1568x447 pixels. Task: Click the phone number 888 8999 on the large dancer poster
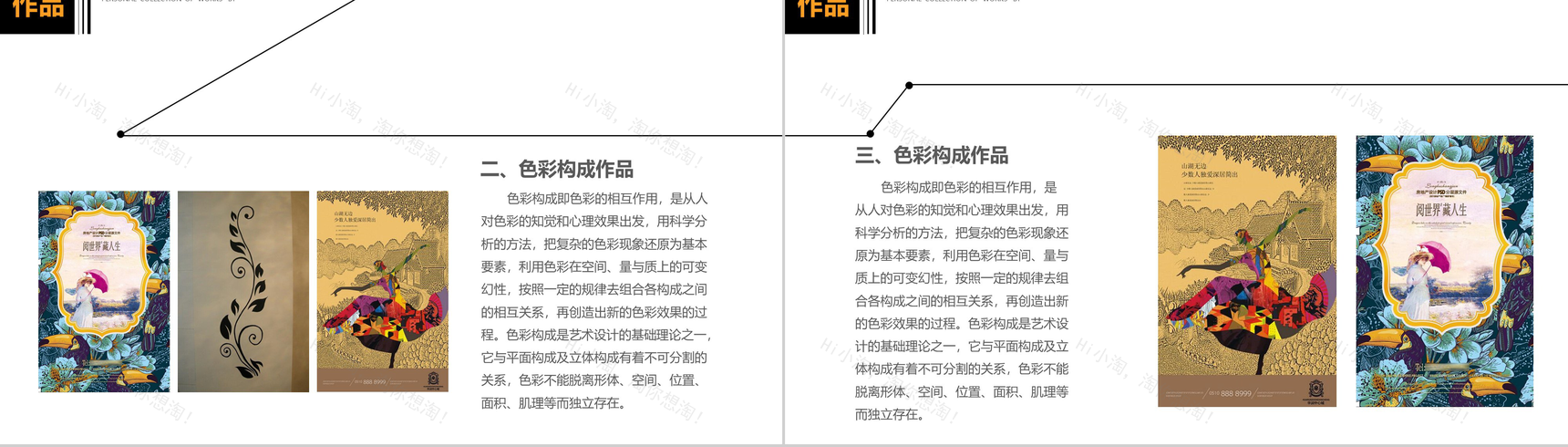[1236, 393]
